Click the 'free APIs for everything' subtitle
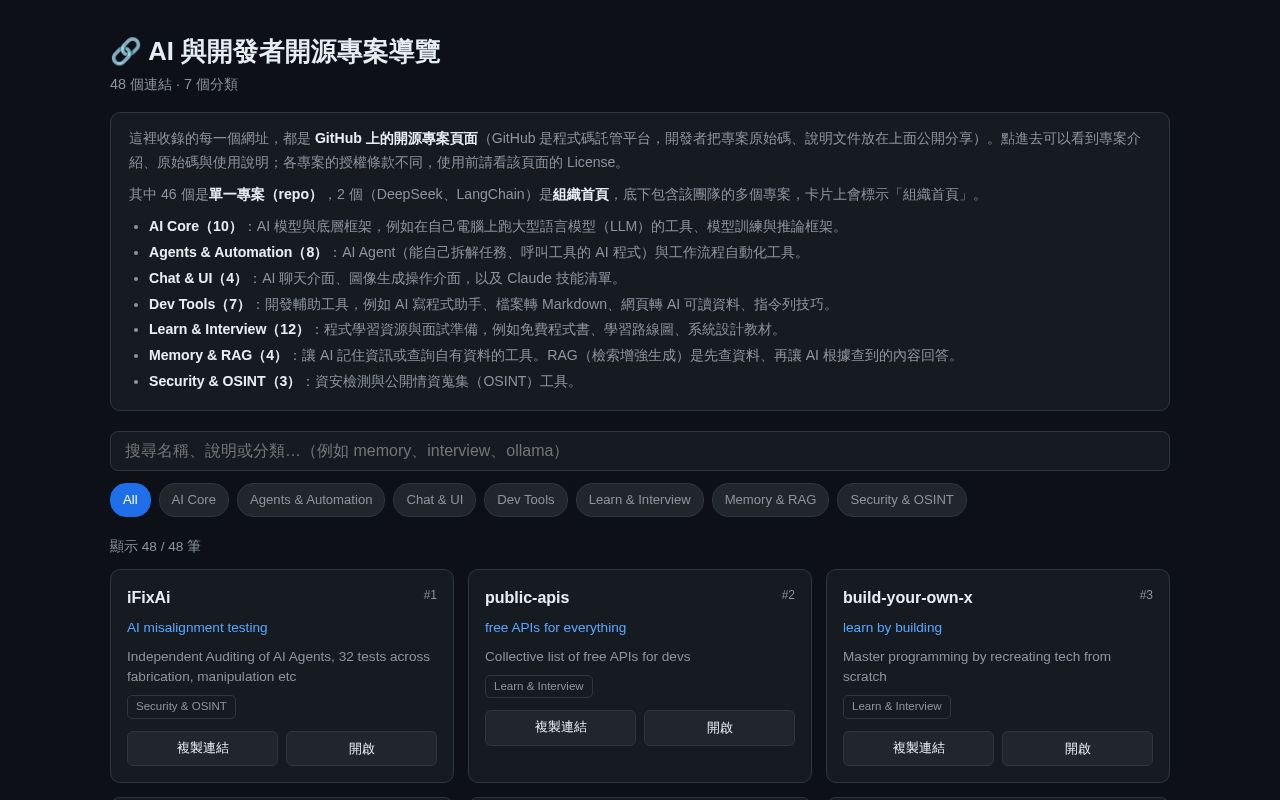Image resolution: width=1280 pixels, height=800 pixels. tap(556, 628)
